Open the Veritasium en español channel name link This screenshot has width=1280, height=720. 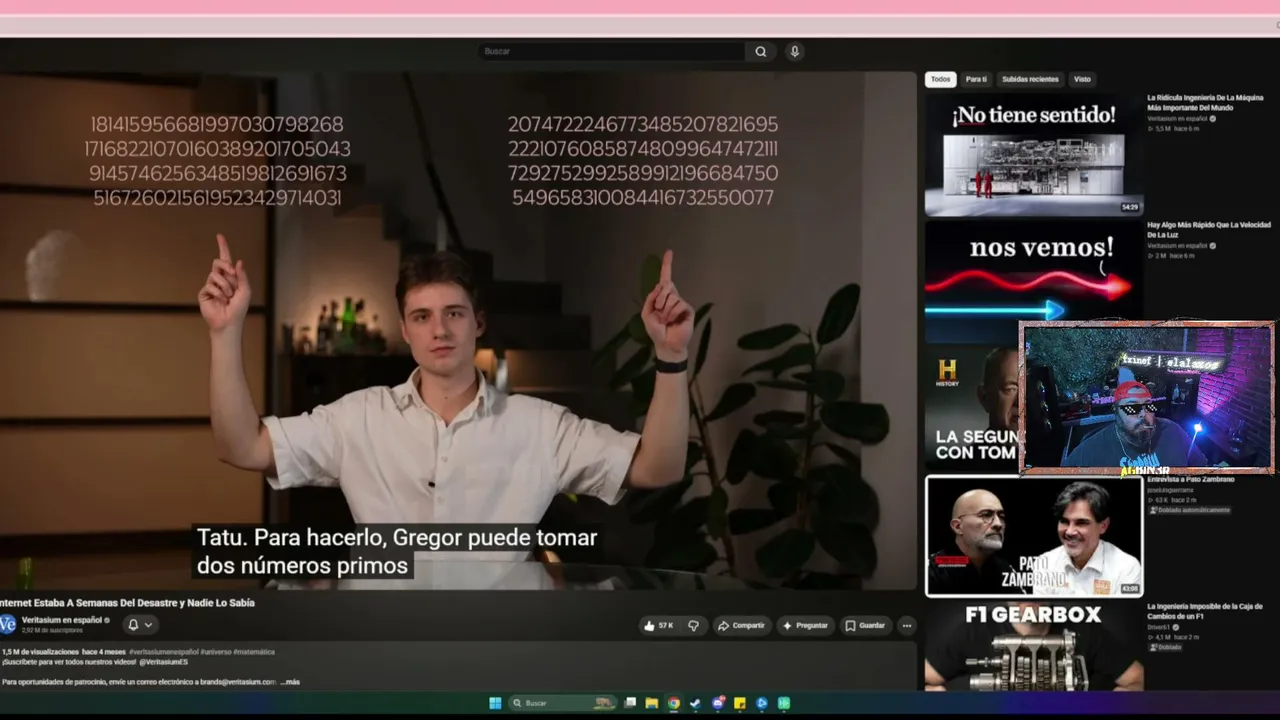point(61,620)
